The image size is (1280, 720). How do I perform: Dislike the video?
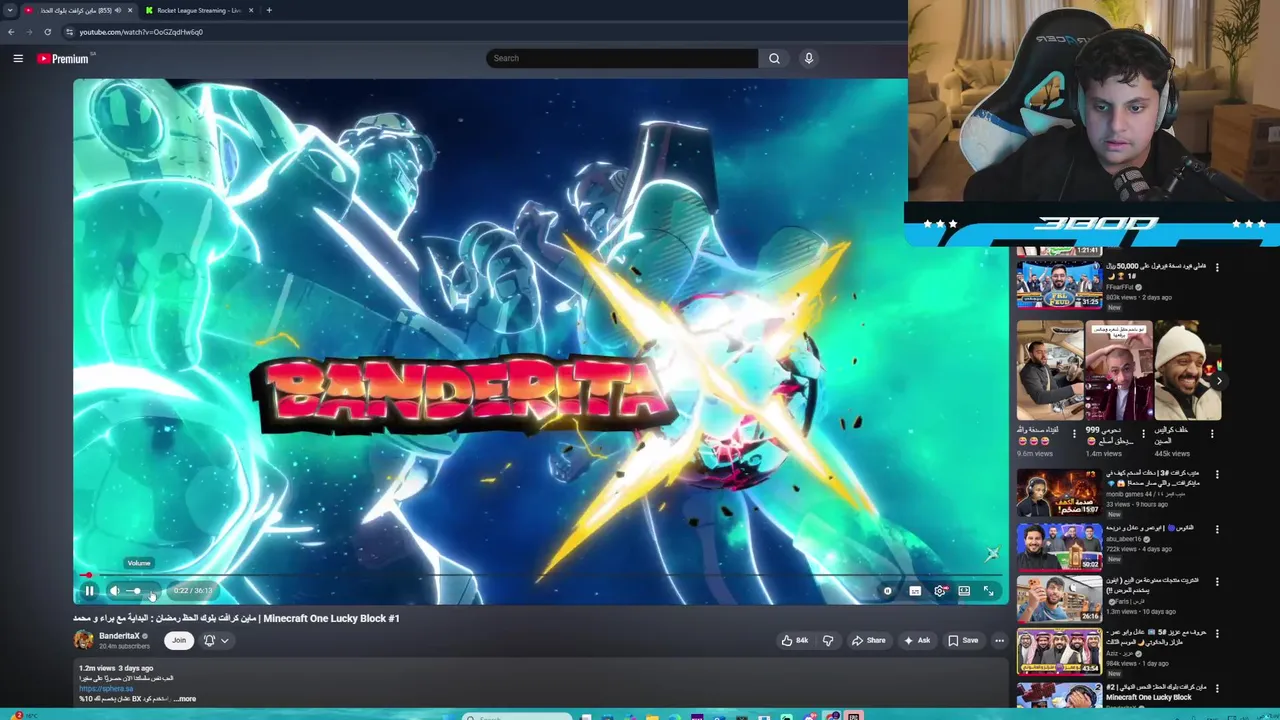[x=828, y=640]
